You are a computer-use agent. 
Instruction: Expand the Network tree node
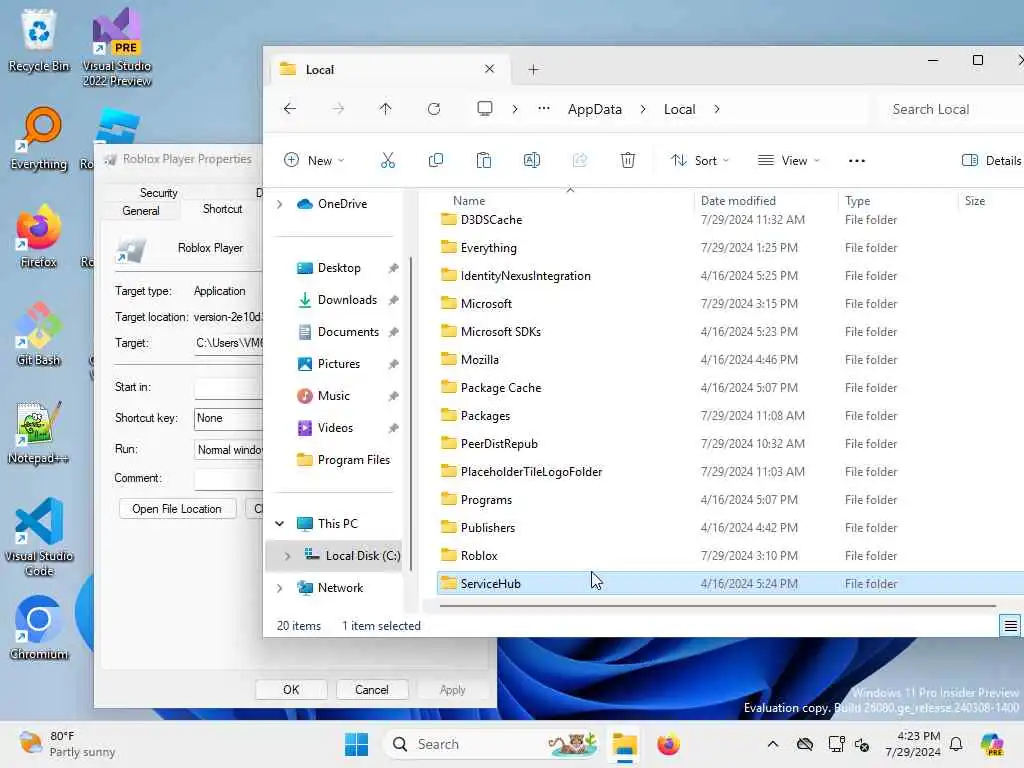280,588
